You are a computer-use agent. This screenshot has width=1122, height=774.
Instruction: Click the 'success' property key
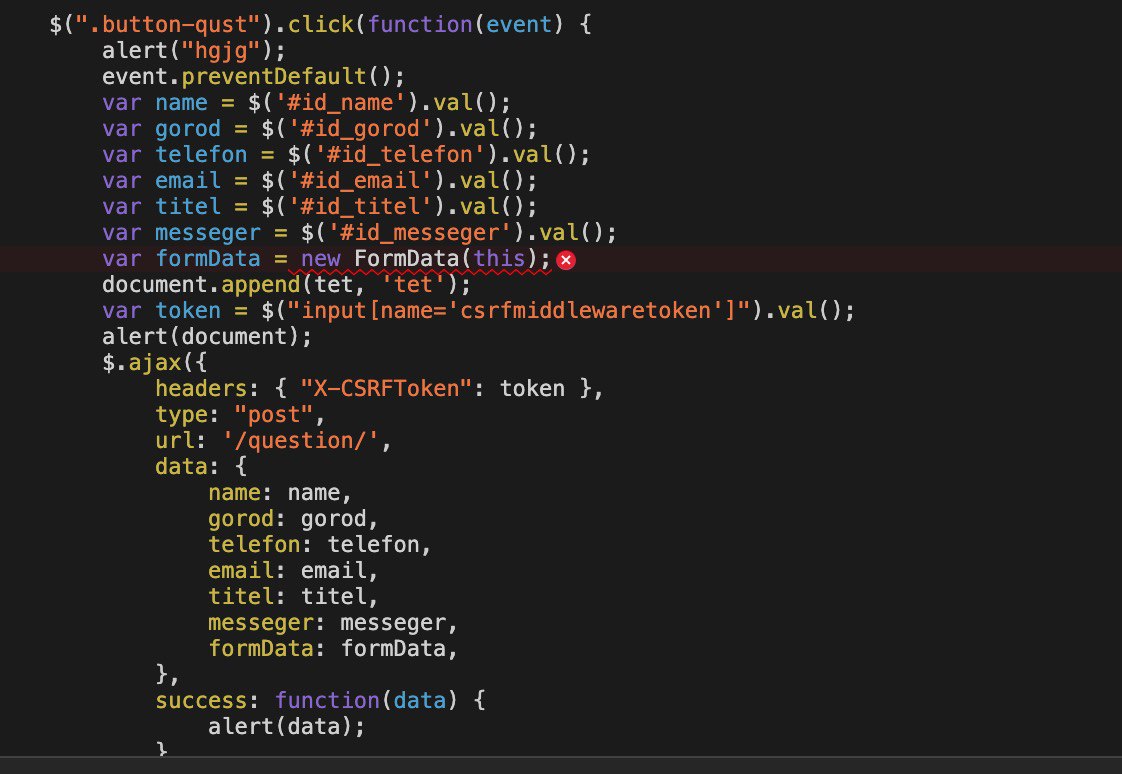click(x=201, y=700)
